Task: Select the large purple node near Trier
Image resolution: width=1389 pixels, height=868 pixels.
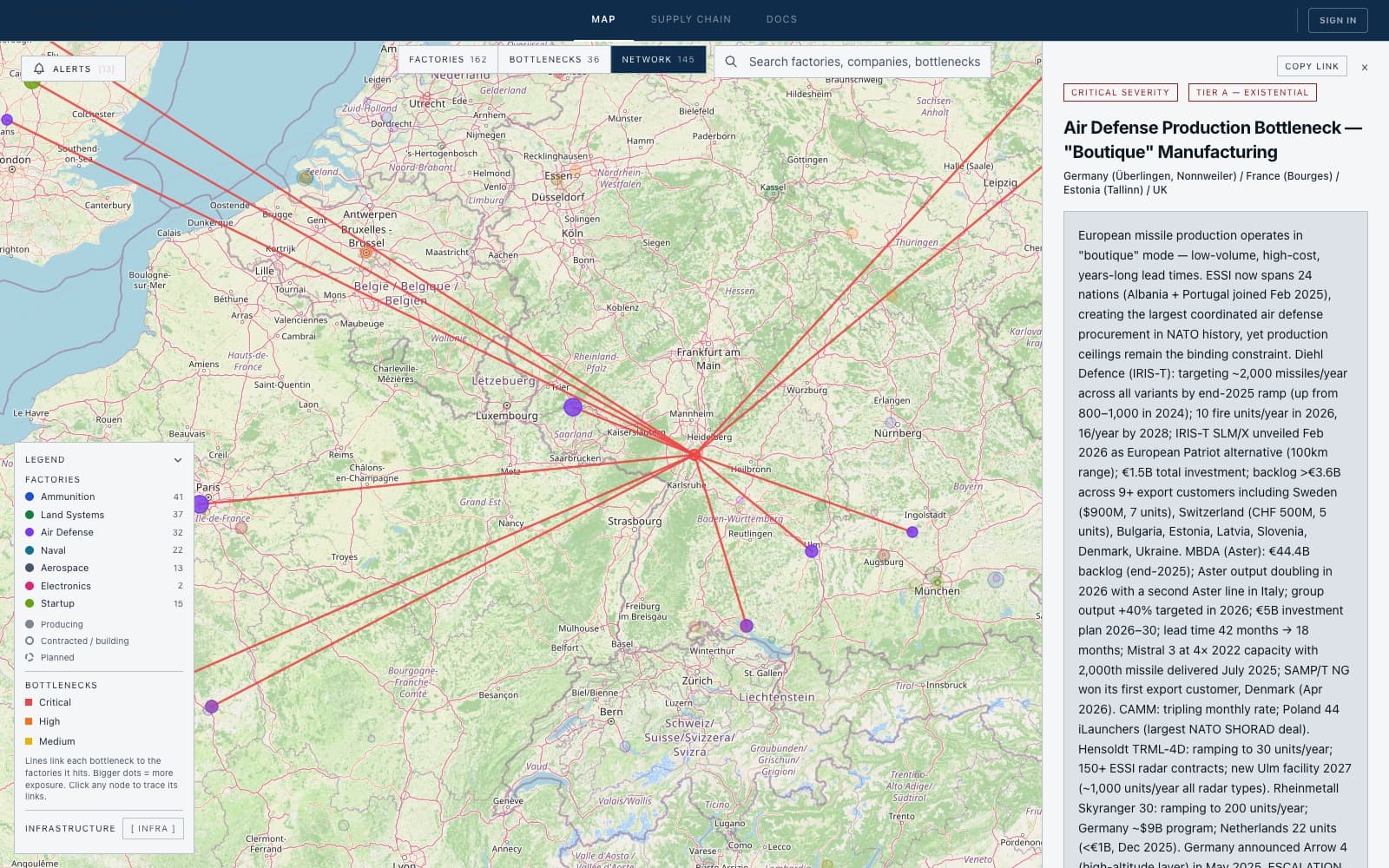Action: pos(573,406)
